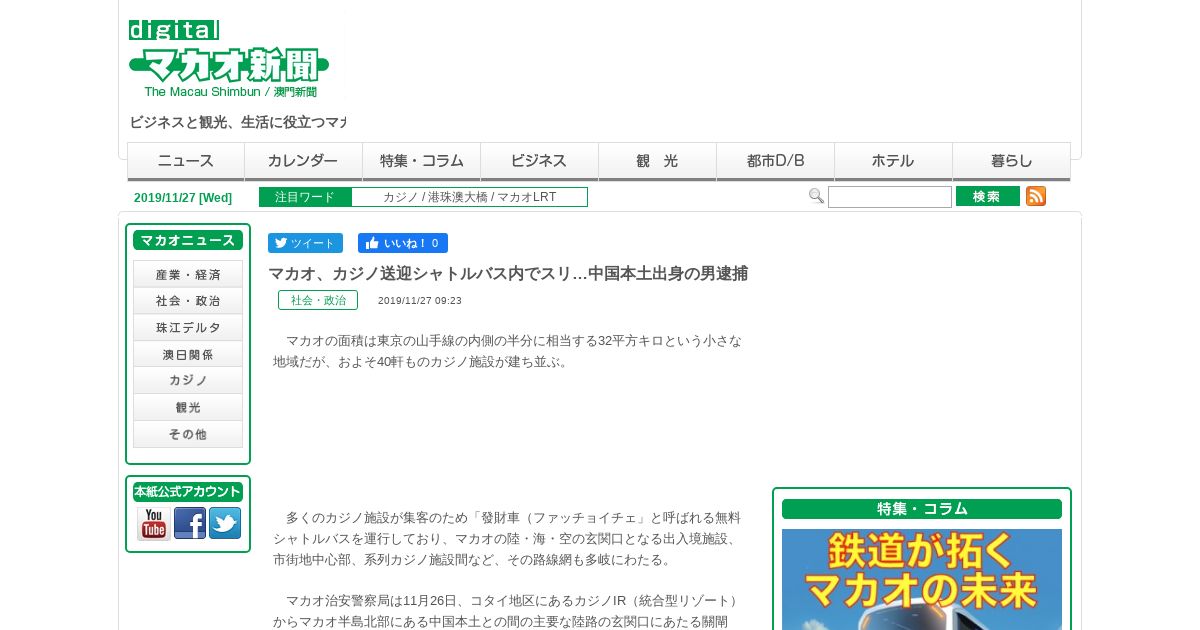The height and width of the screenshot is (630, 1200).
Task: Open the ニュース menu tab
Action: coord(186,161)
